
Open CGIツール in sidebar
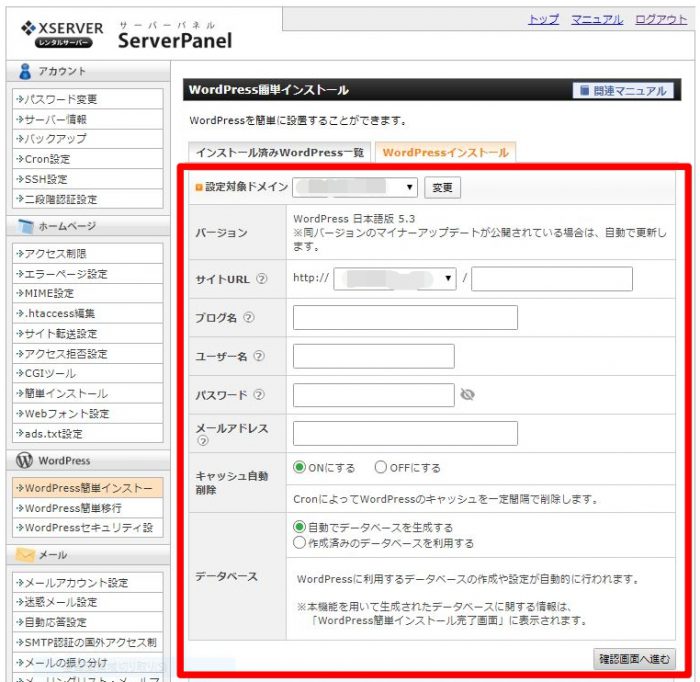coord(88,373)
